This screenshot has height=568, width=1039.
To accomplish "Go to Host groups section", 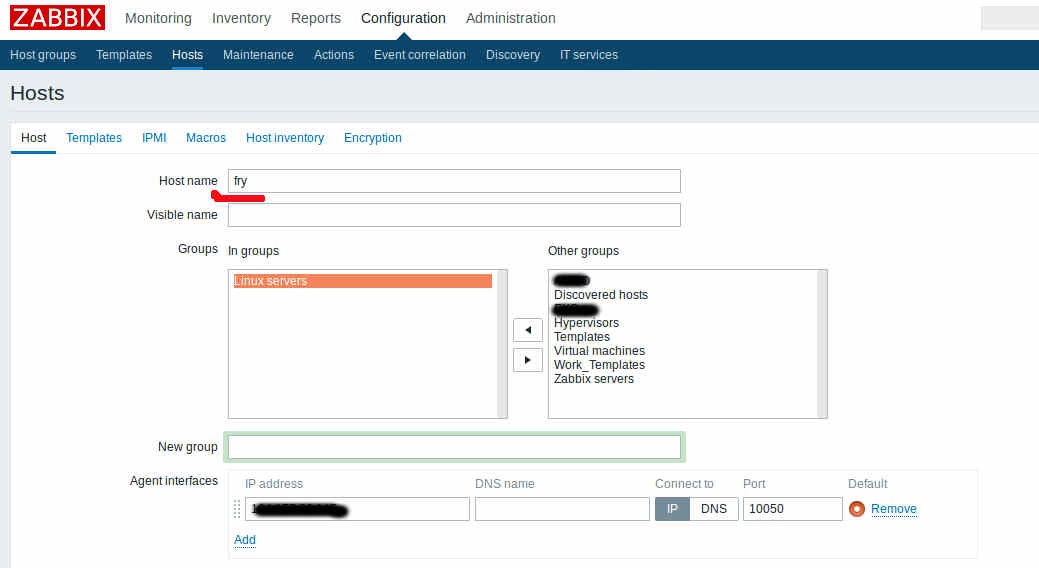I will [x=43, y=55].
